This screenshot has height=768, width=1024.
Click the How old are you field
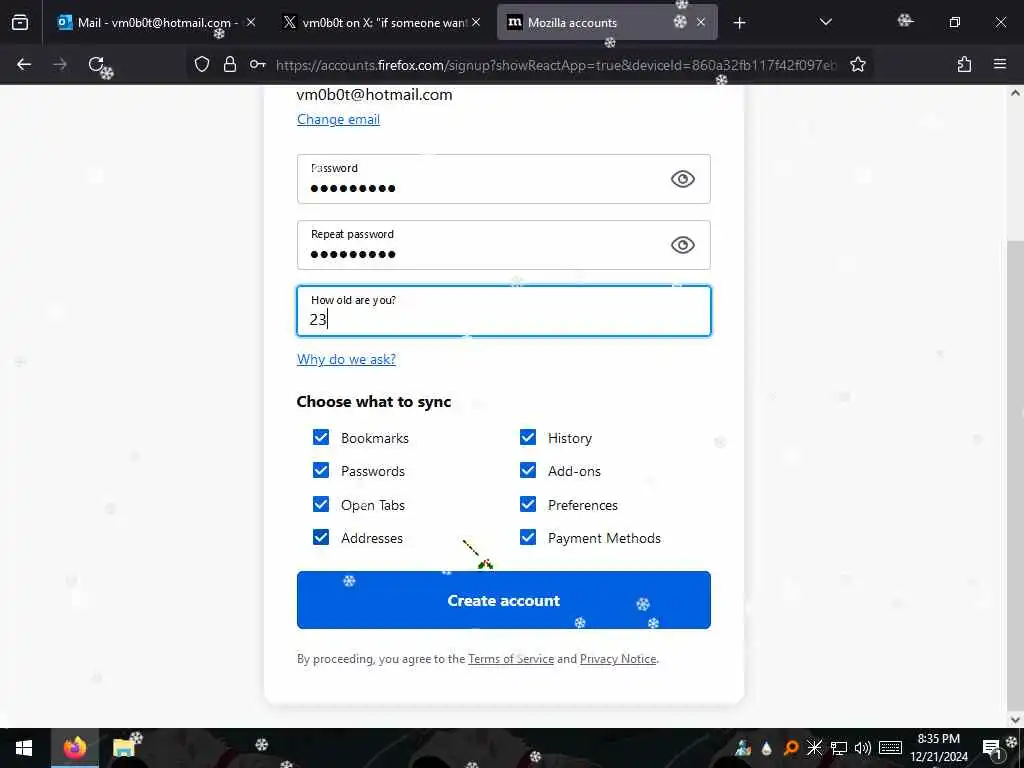pyautogui.click(x=504, y=311)
